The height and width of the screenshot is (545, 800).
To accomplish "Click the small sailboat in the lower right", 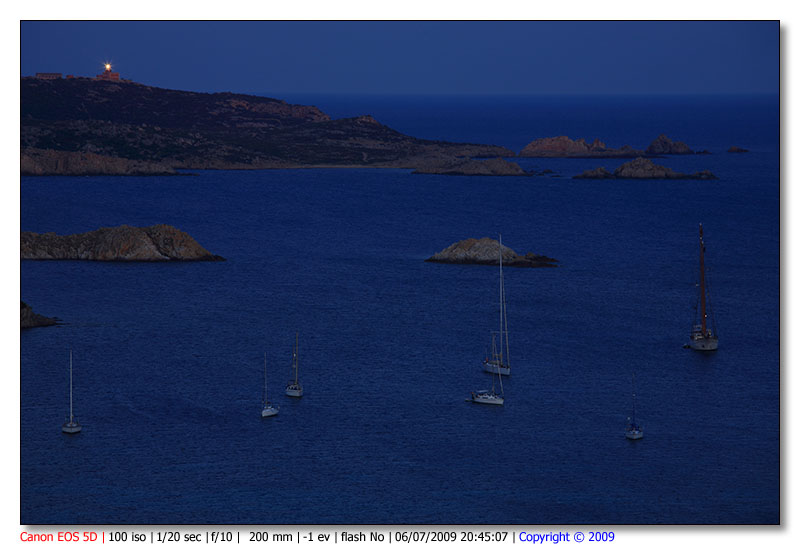I will click(634, 431).
